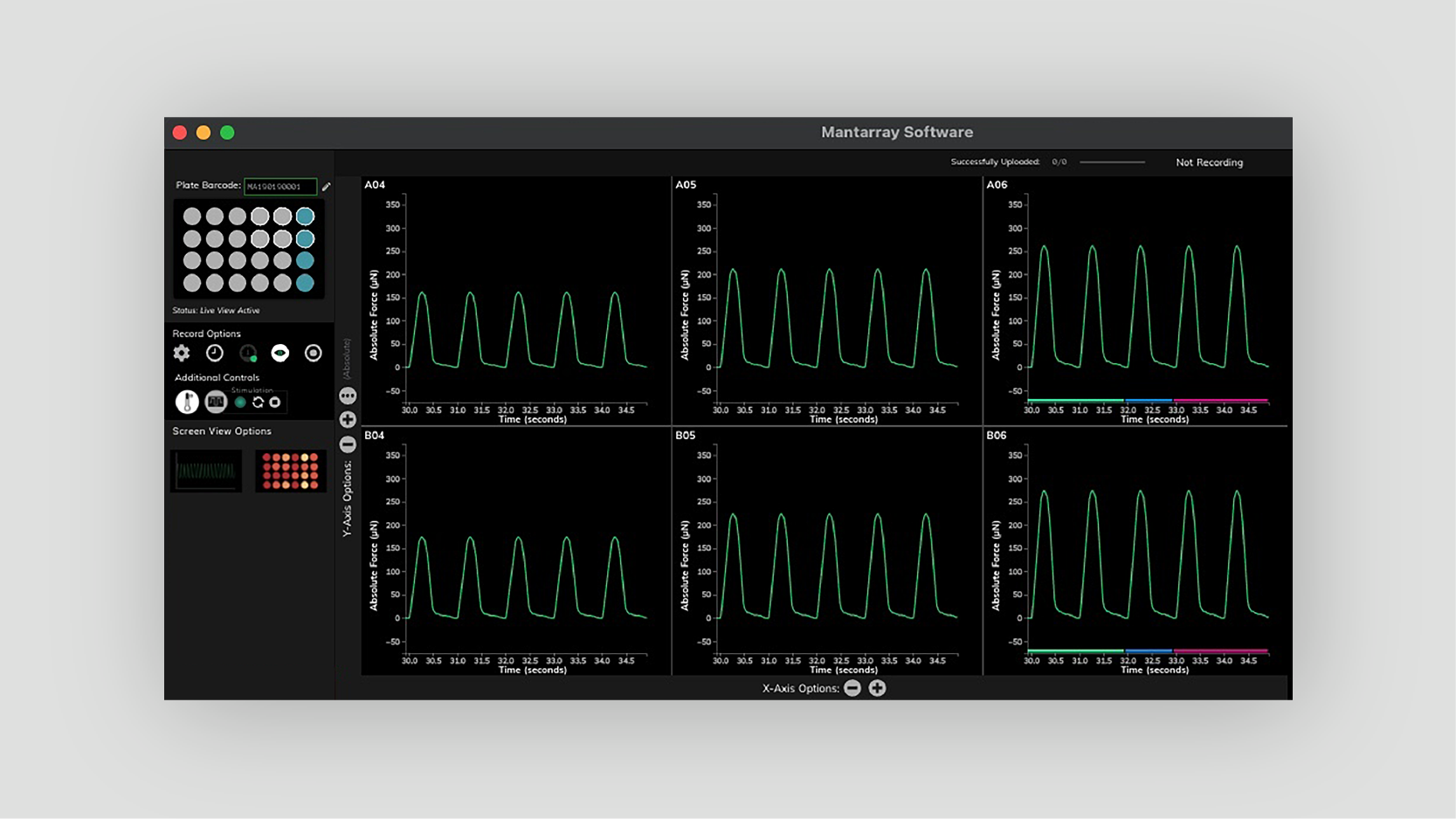
Task: Stop stimulation with the square stop icon
Action: (x=275, y=403)
